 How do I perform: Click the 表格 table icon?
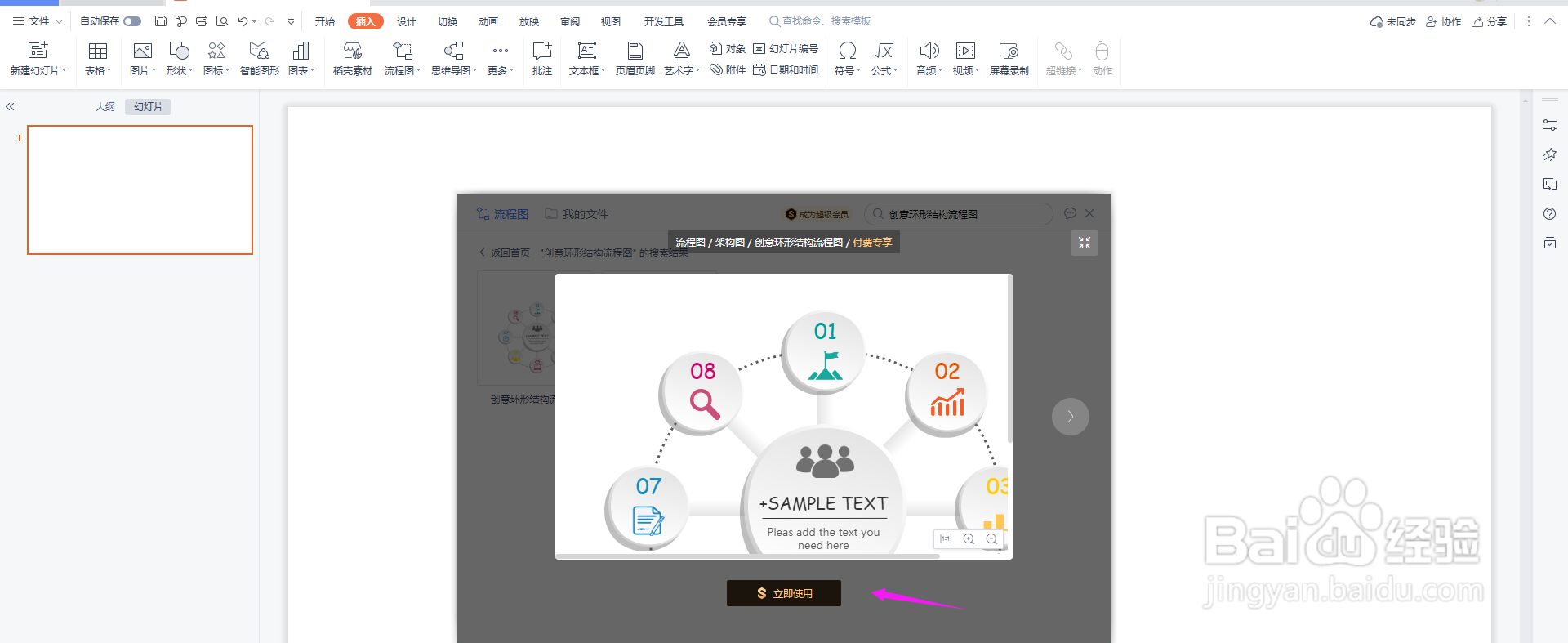98,51
